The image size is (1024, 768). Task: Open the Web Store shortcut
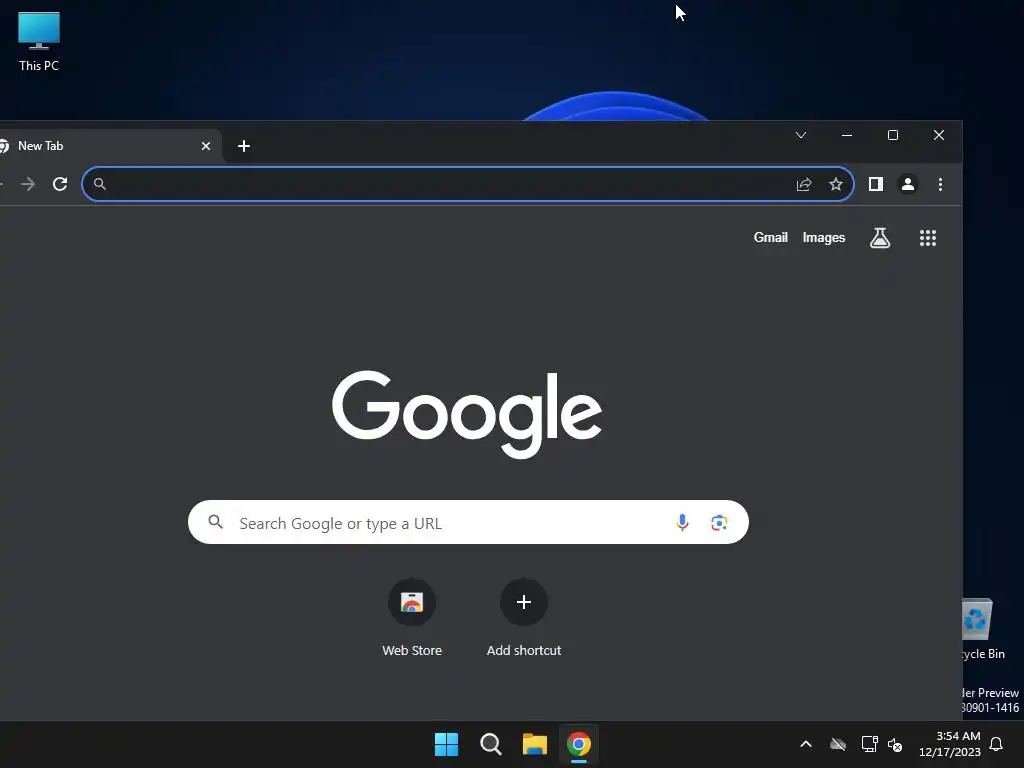click(x=412, y=617)
